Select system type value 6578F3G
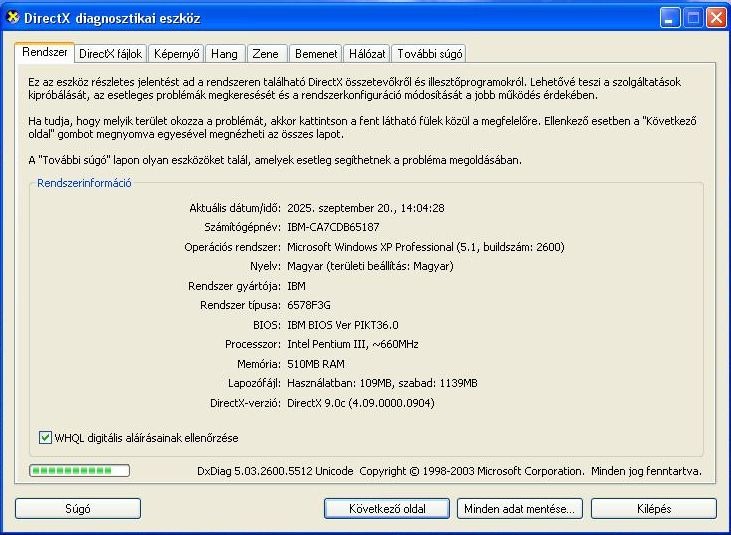 [309, 305]
